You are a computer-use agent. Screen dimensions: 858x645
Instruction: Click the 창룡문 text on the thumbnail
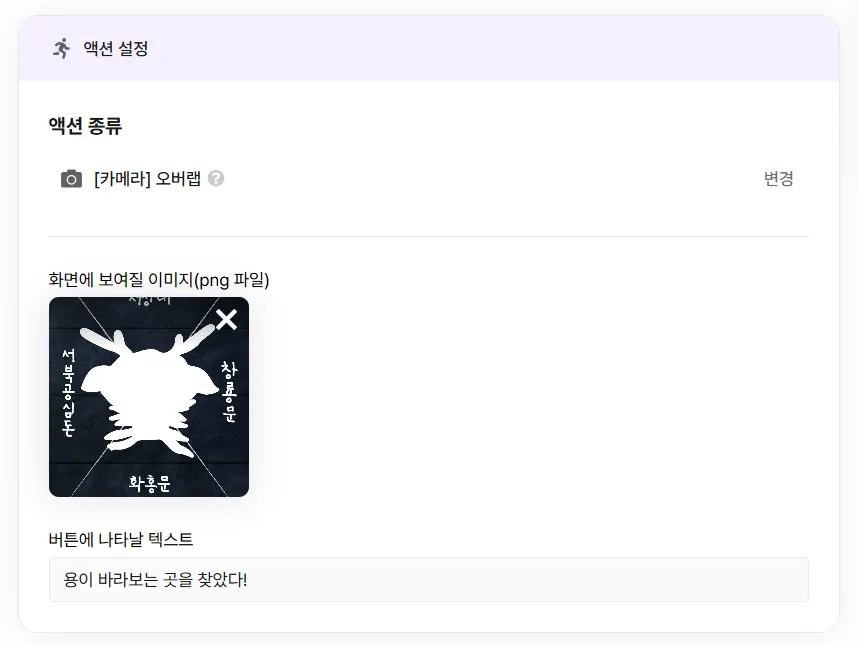pos(229,392)
